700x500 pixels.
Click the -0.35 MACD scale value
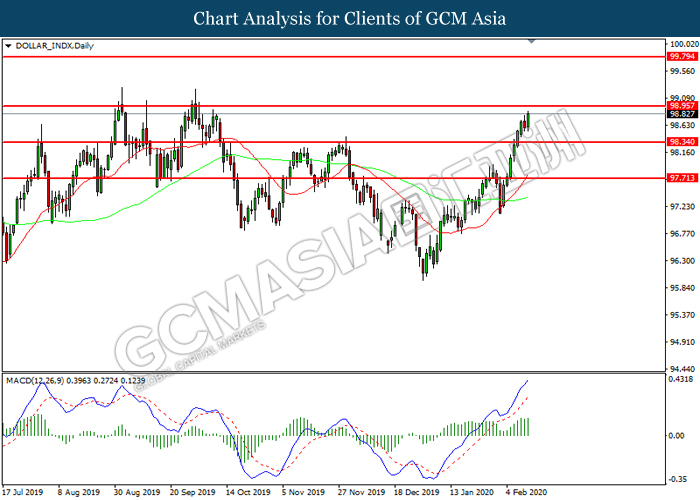point(677,479)
